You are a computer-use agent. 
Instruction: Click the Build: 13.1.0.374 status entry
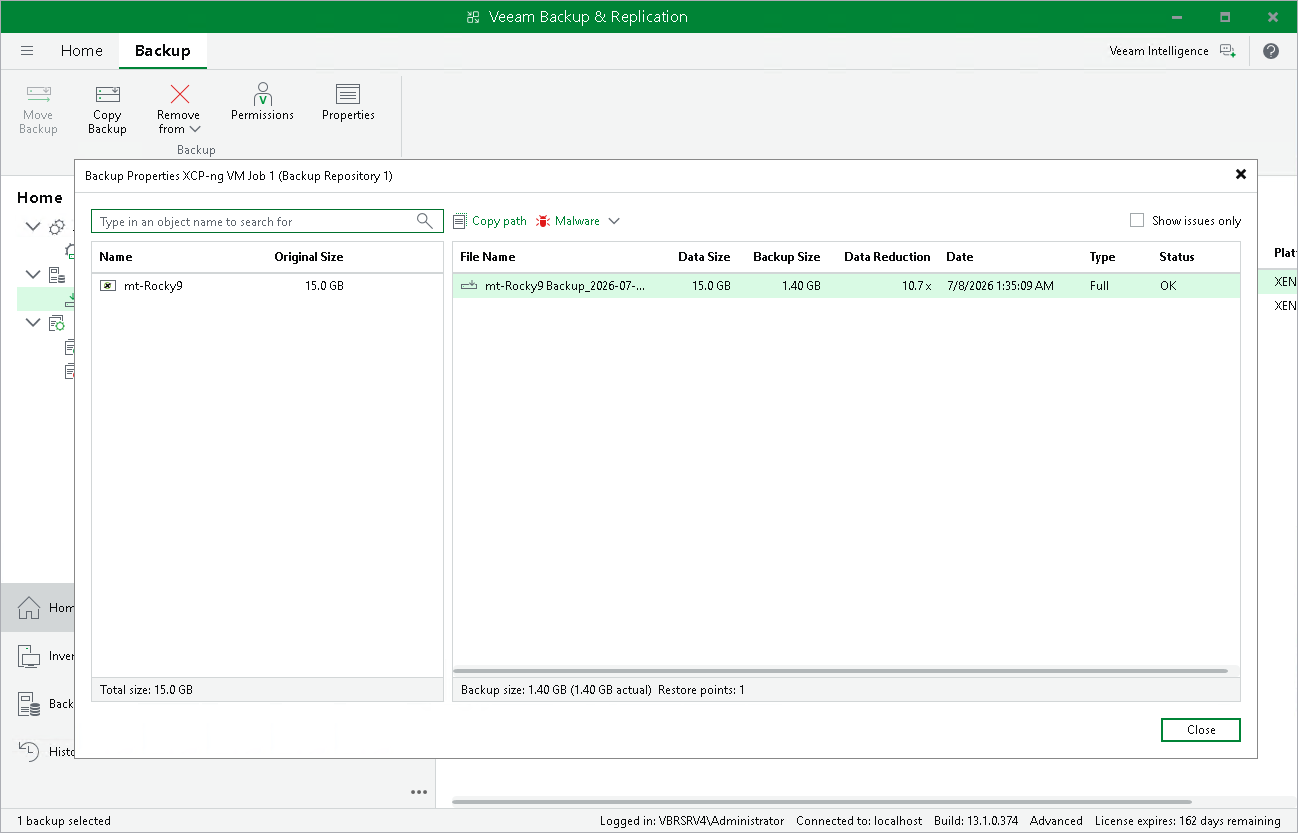click(974, 821)
